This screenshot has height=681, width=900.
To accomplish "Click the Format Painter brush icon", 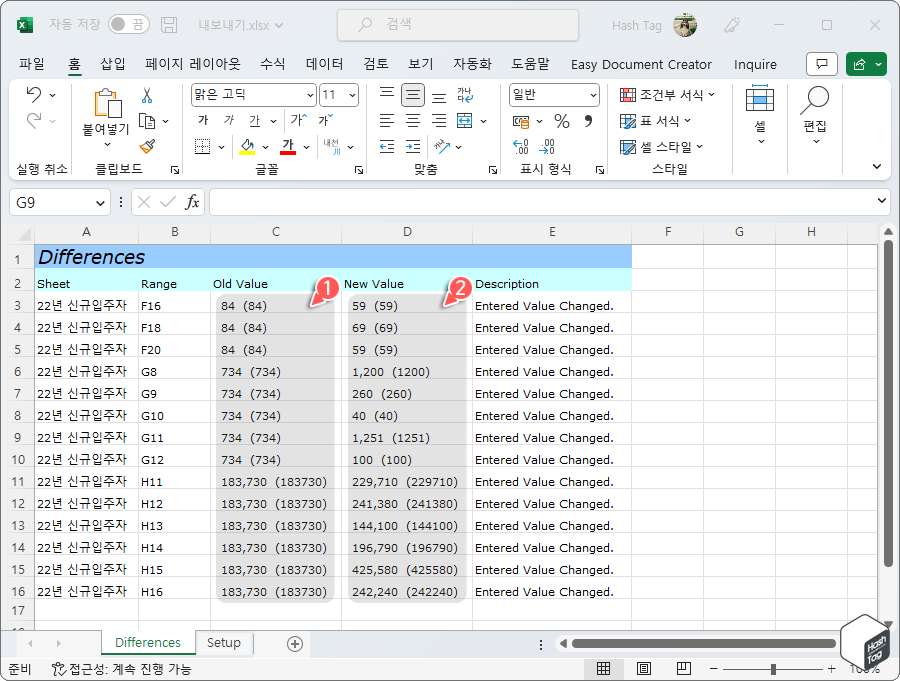I will point(148,146).
